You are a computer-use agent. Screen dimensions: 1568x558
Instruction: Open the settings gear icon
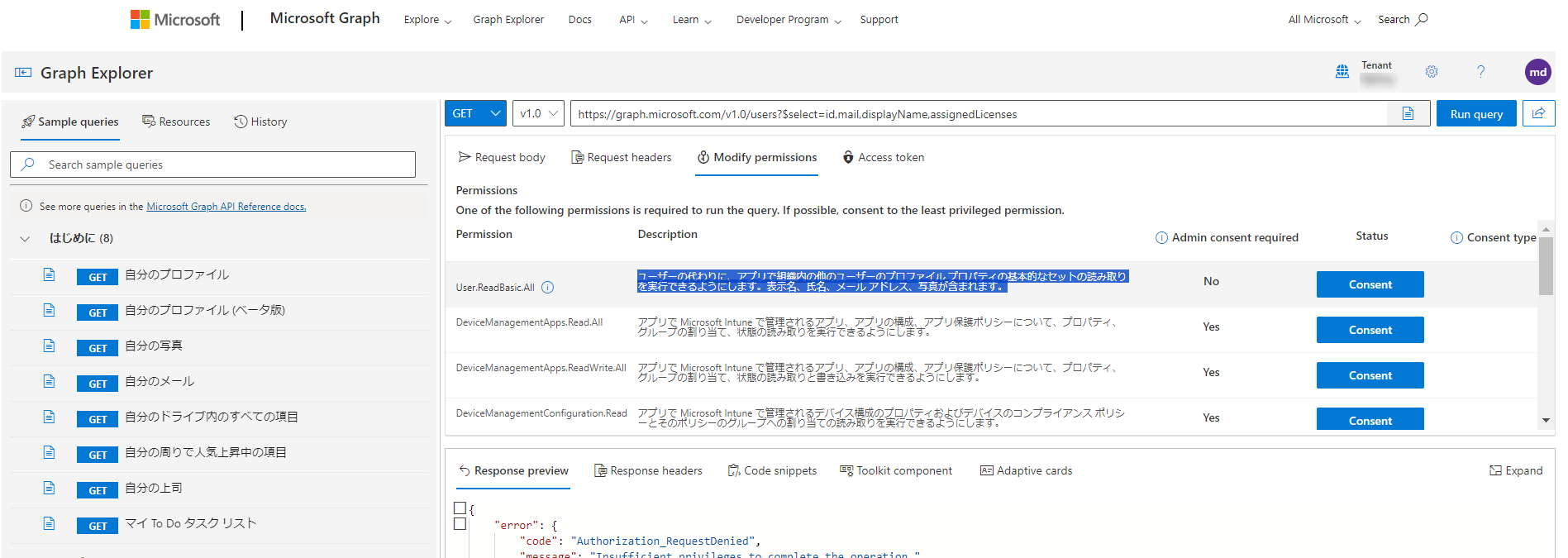[x=1432, y=72]
